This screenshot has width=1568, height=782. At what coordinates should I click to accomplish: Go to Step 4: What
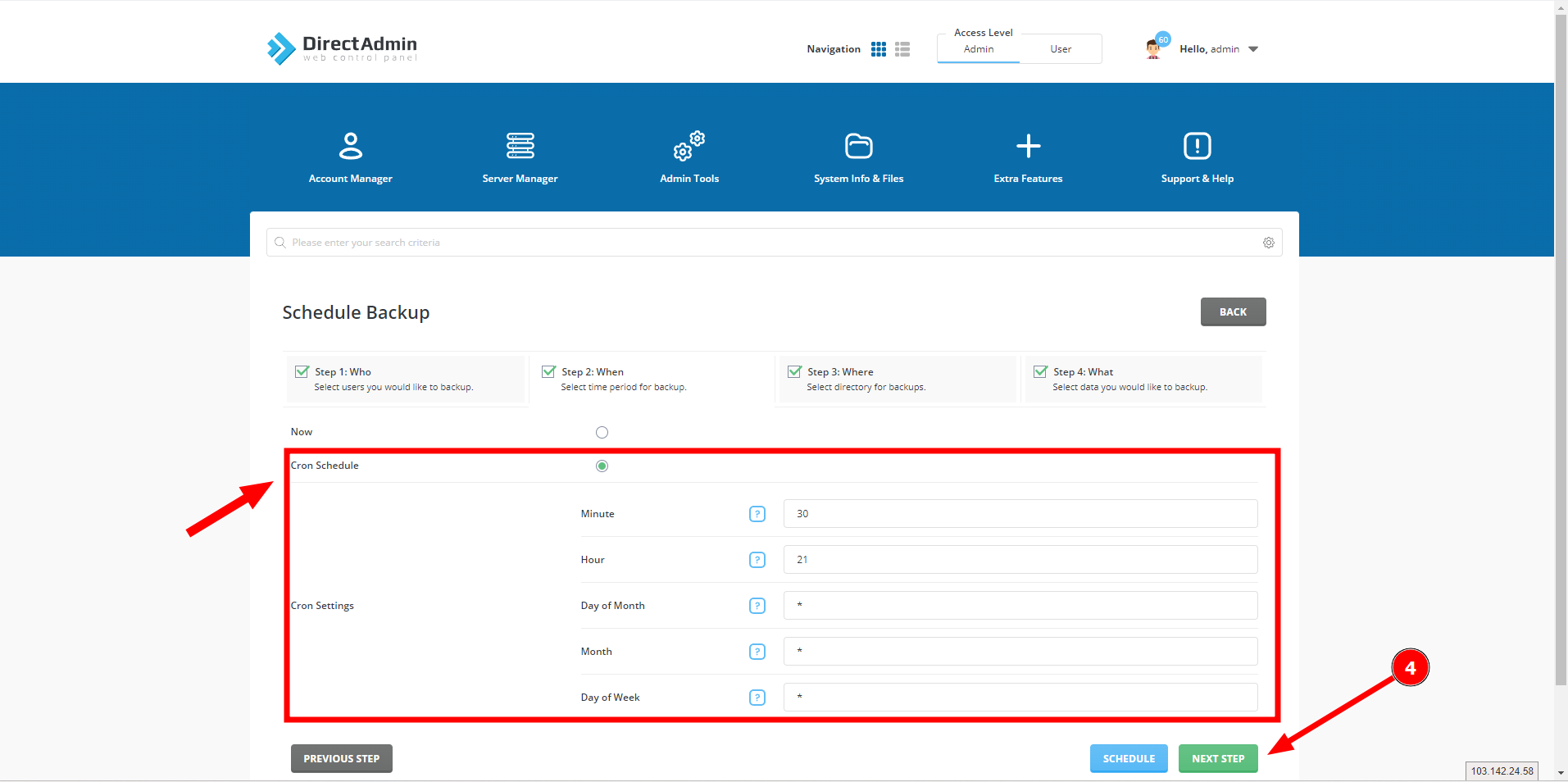[x=1143, y=379]
